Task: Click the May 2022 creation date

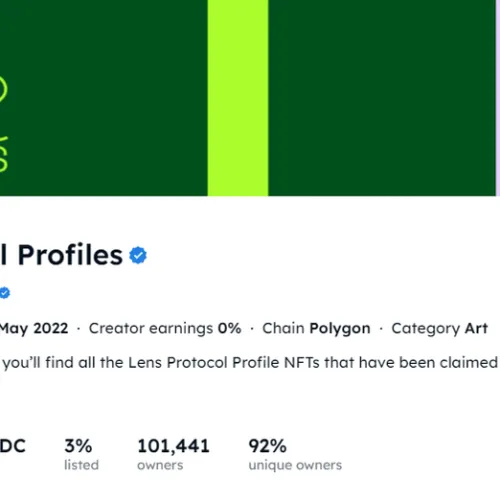Action: click(34, 329)
